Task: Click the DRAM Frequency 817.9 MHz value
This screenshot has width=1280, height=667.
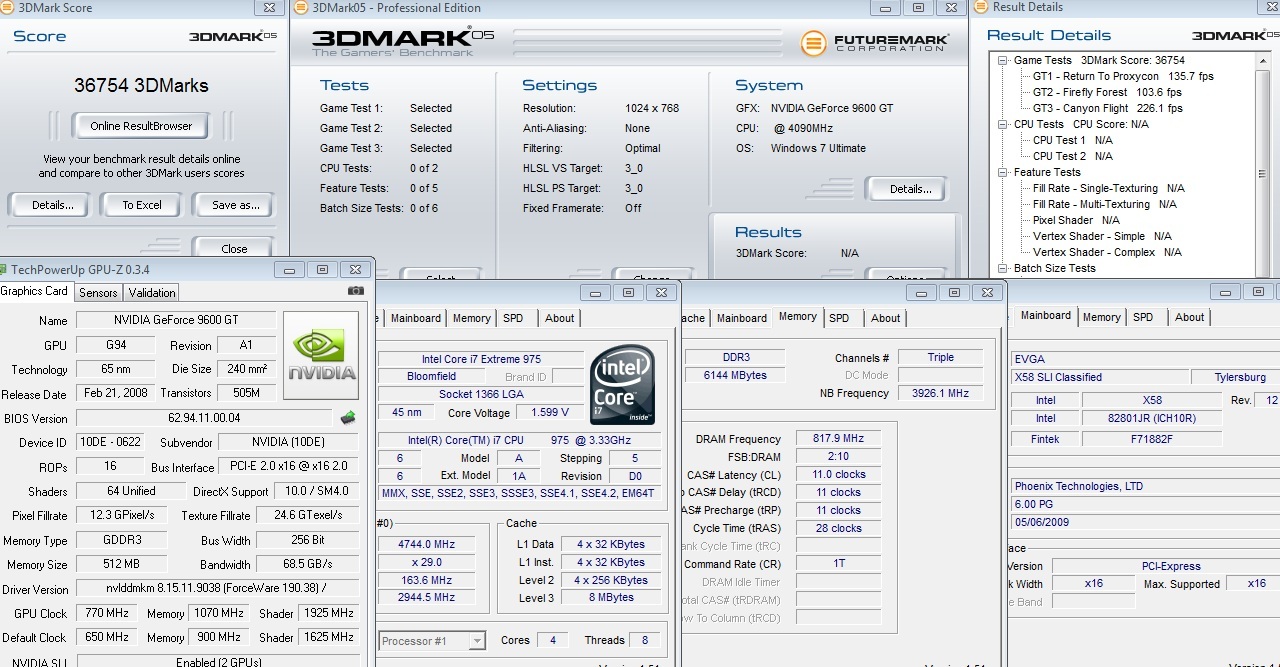Action: click(839, 438)
